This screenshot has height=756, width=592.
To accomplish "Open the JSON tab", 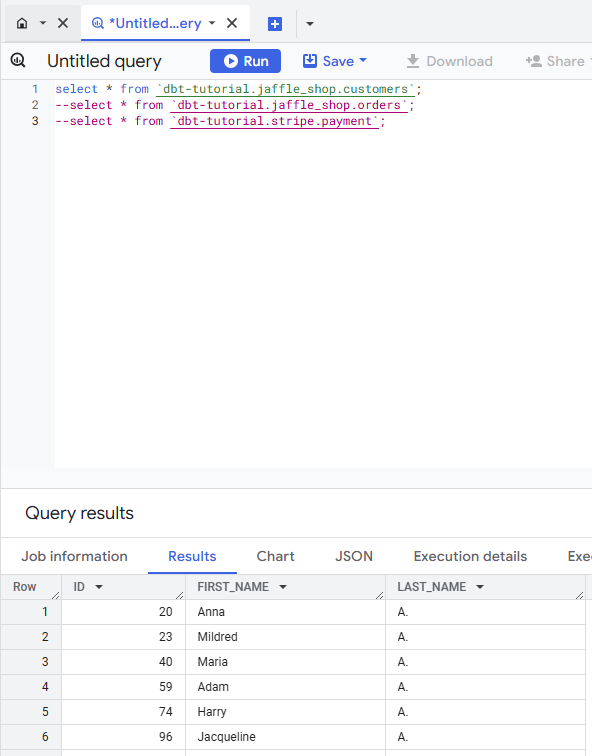I will click(x=354, y=556).
